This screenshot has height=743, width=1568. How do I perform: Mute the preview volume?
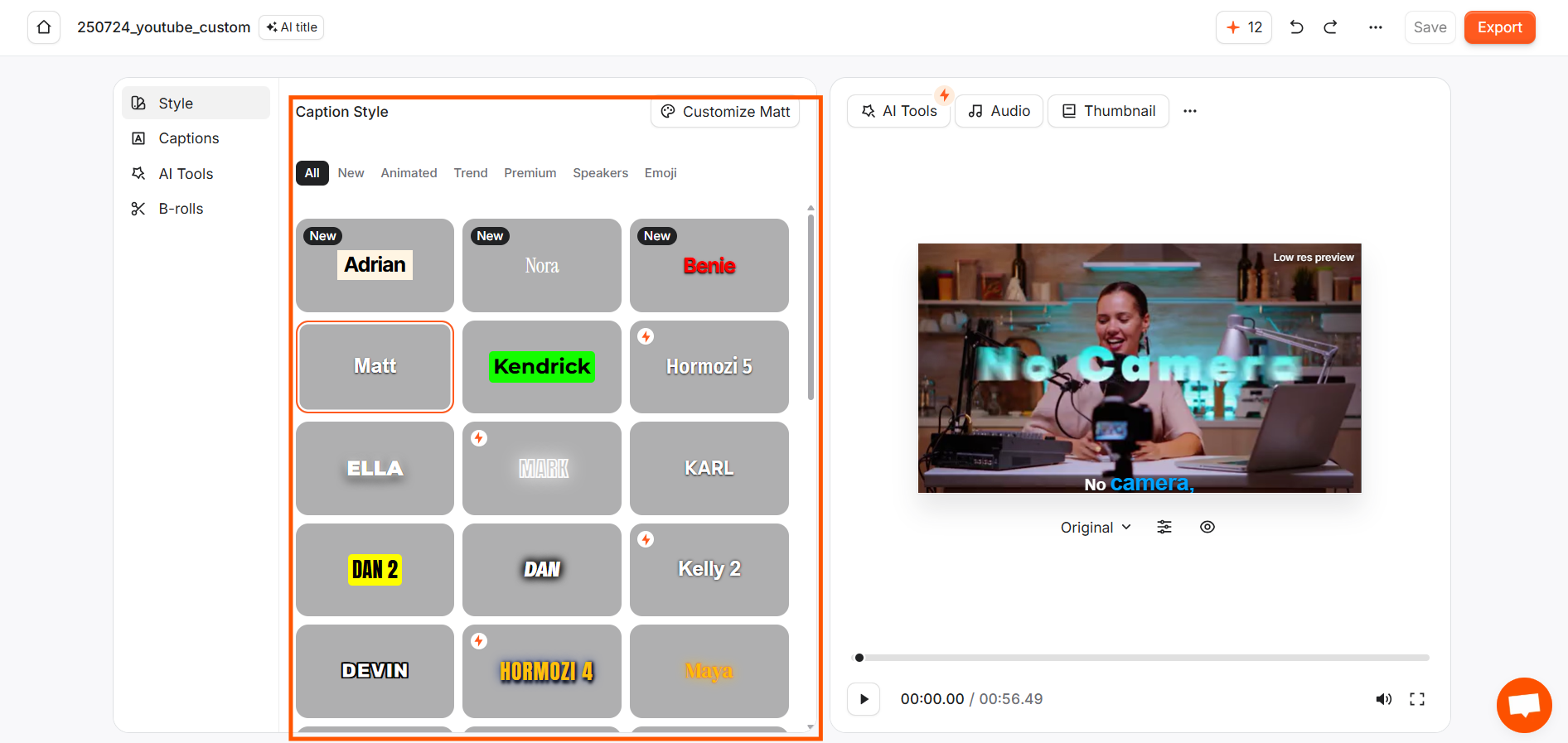(1384, 699)
